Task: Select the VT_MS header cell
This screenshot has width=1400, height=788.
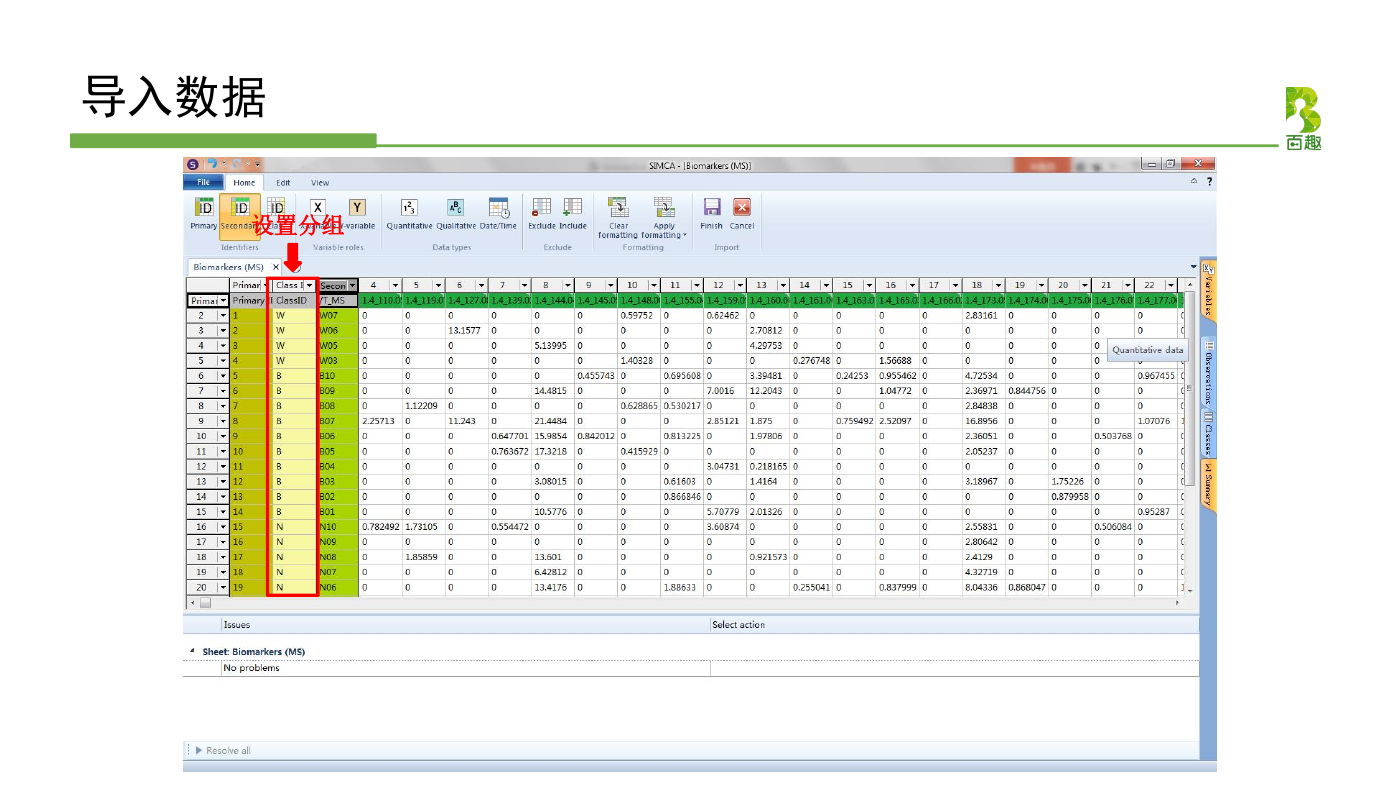Action: click(338, 300)
